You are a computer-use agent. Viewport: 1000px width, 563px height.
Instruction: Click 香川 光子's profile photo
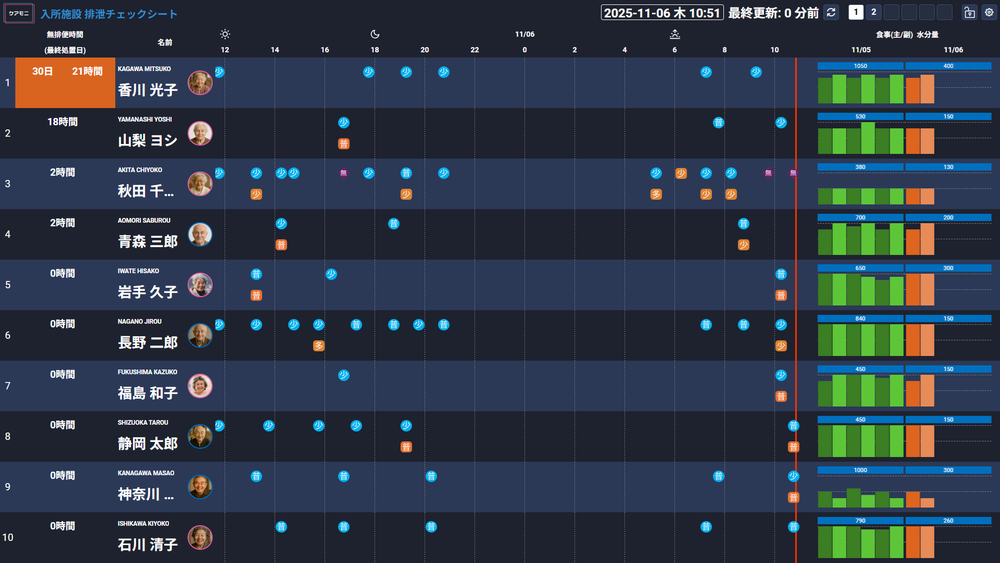(200, 83)
